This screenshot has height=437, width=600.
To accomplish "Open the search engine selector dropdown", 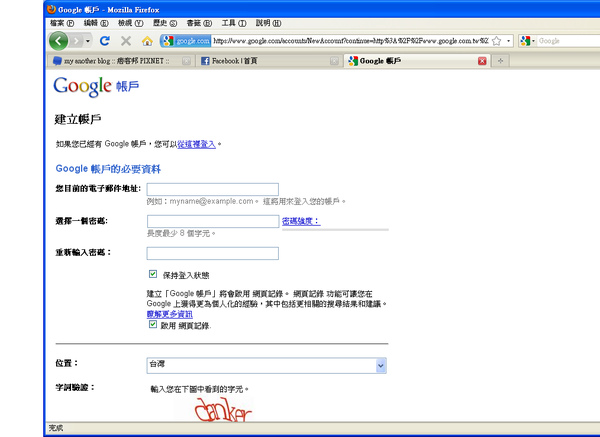I will pos(528,41).
